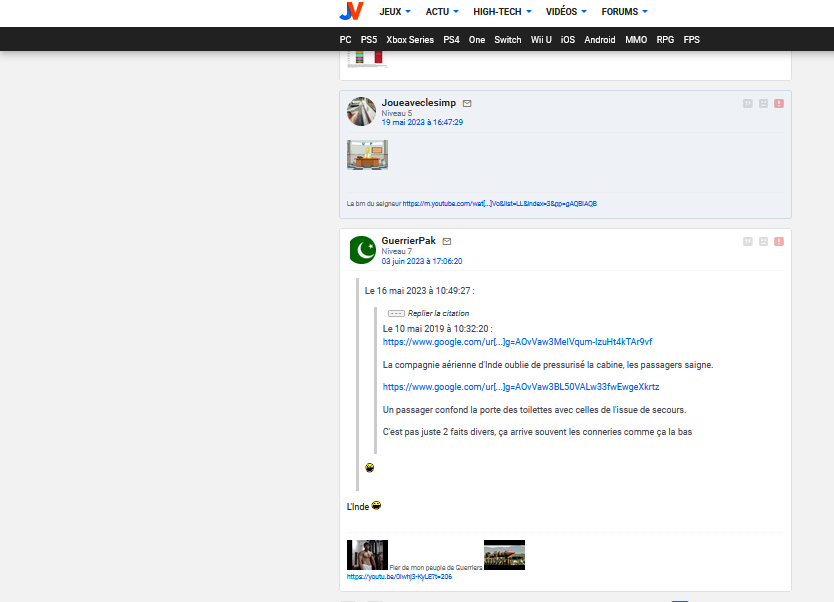Open the military parade signature image
The width and height of the screenshot is (834, 602).
(504, 555)
